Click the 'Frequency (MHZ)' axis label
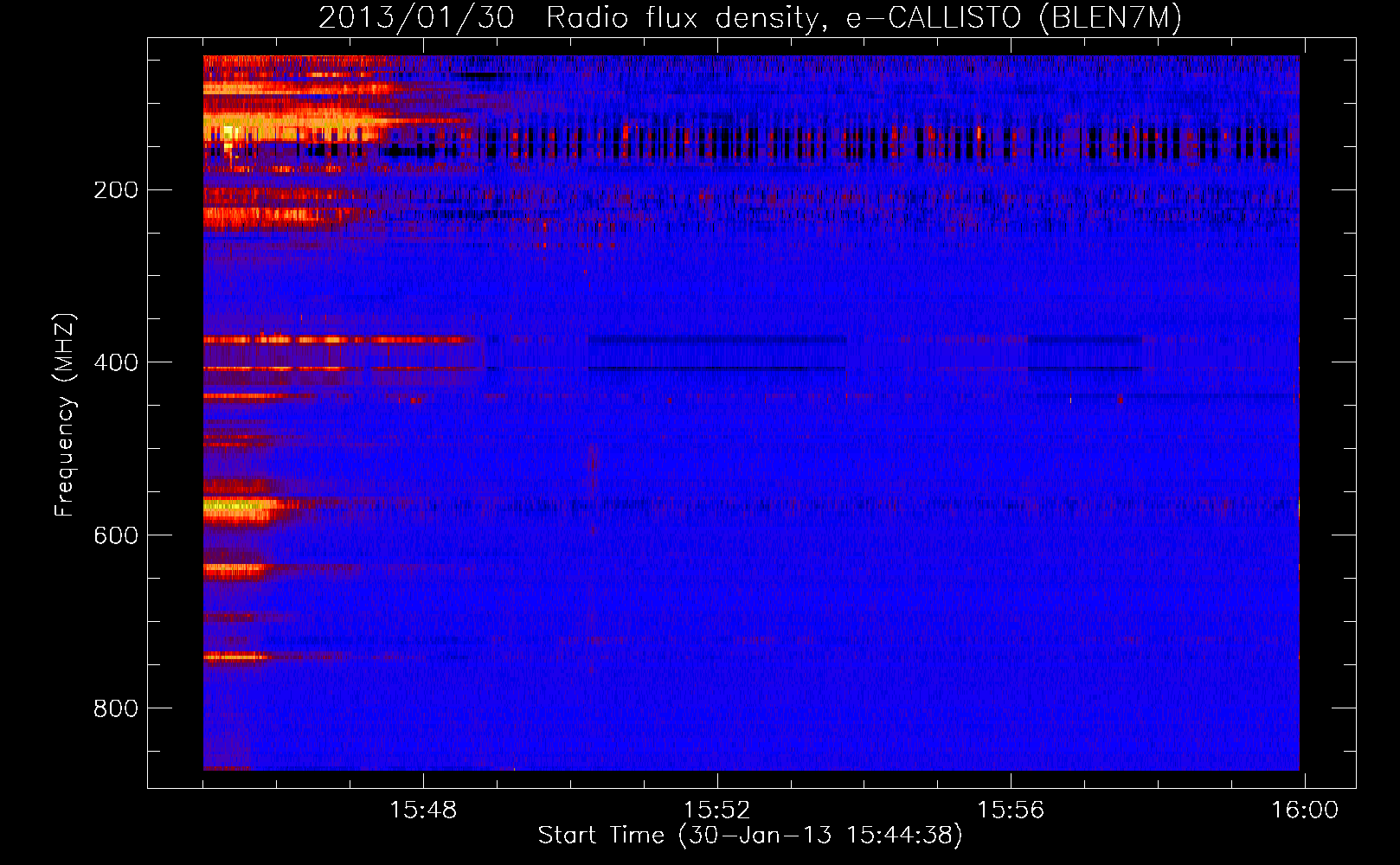Viewport: 1400px width, 865px height. (65, 415)
